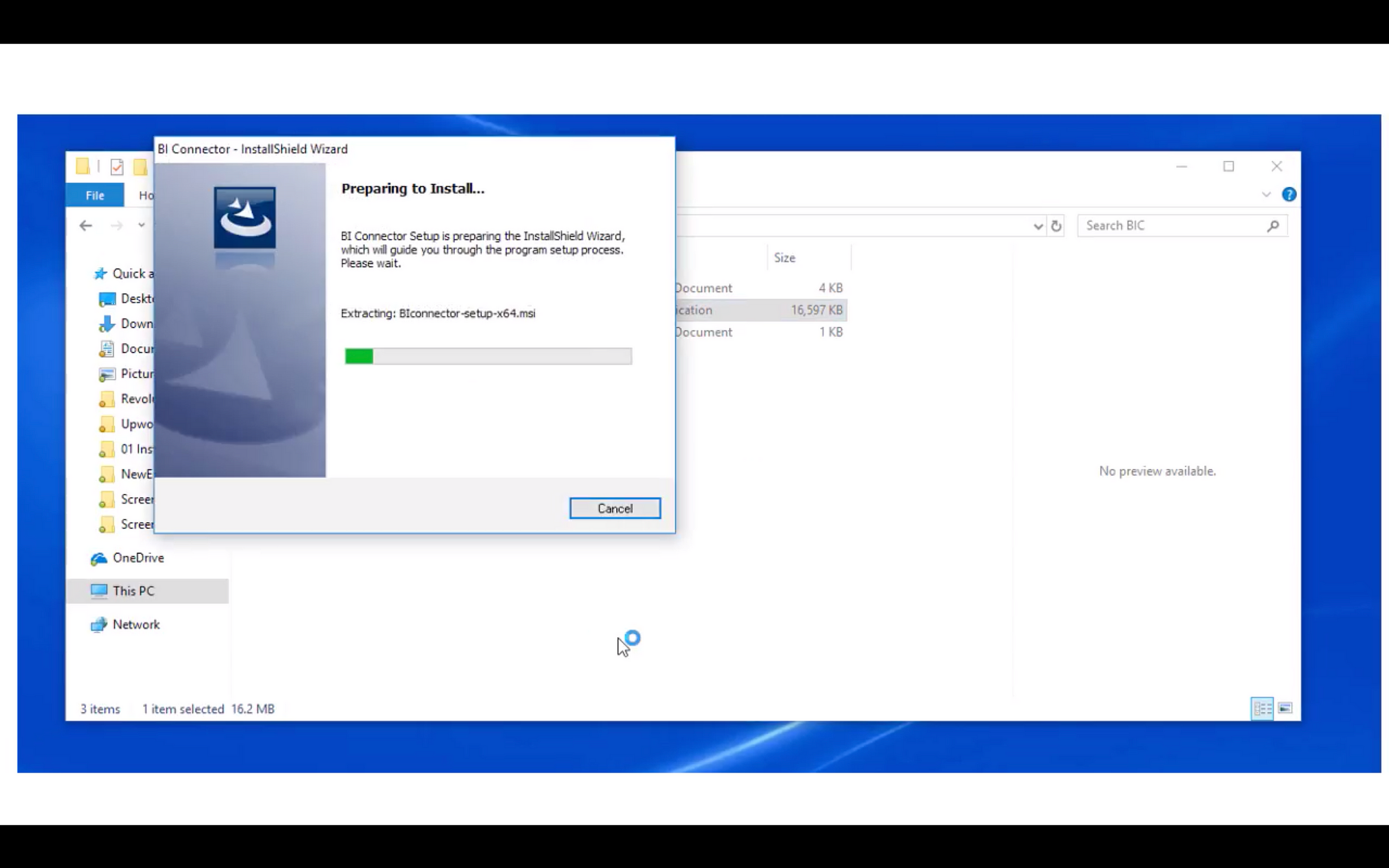1389x868 pixels.
Task: Open Explorer help icon
Action: 1289,194
